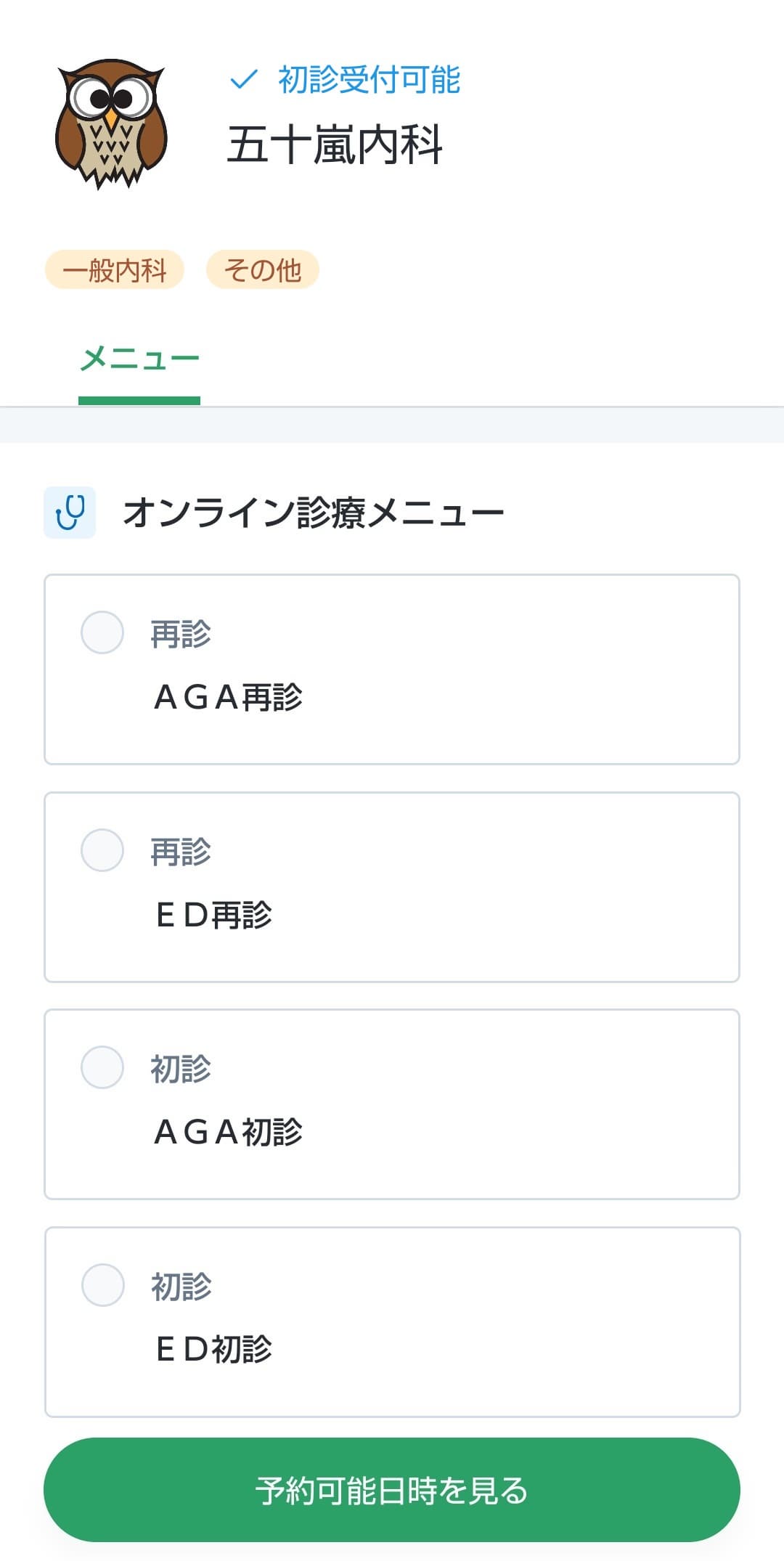Click the clinic name 五十嵐内科
The height and width of the screenshot is (1561, 784).
click(x=335, y=145)
